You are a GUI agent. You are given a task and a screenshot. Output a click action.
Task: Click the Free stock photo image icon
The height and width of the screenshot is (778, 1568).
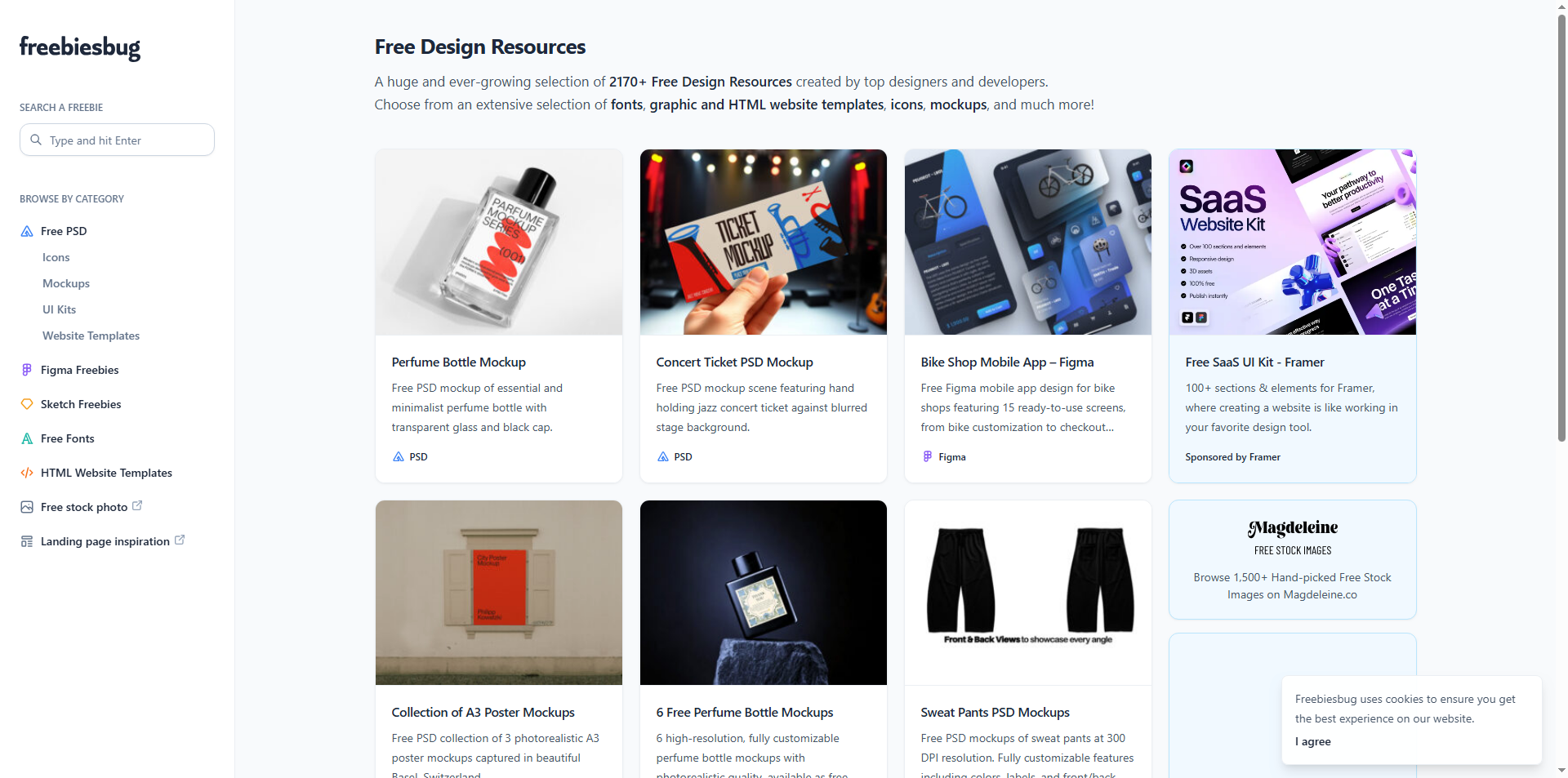[x=27, y=507]
